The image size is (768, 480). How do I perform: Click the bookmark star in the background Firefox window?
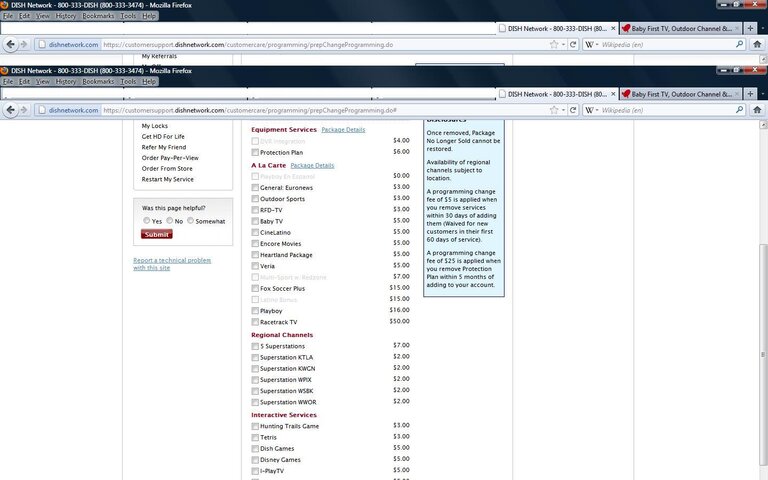554,45
